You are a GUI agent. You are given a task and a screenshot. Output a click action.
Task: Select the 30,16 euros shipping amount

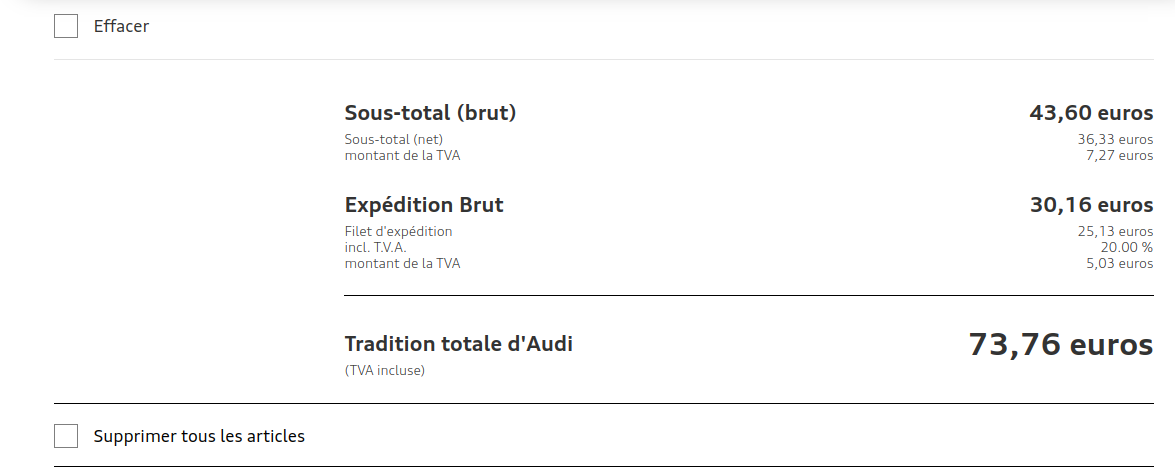pyautogui.click(x=1091, y=205)
